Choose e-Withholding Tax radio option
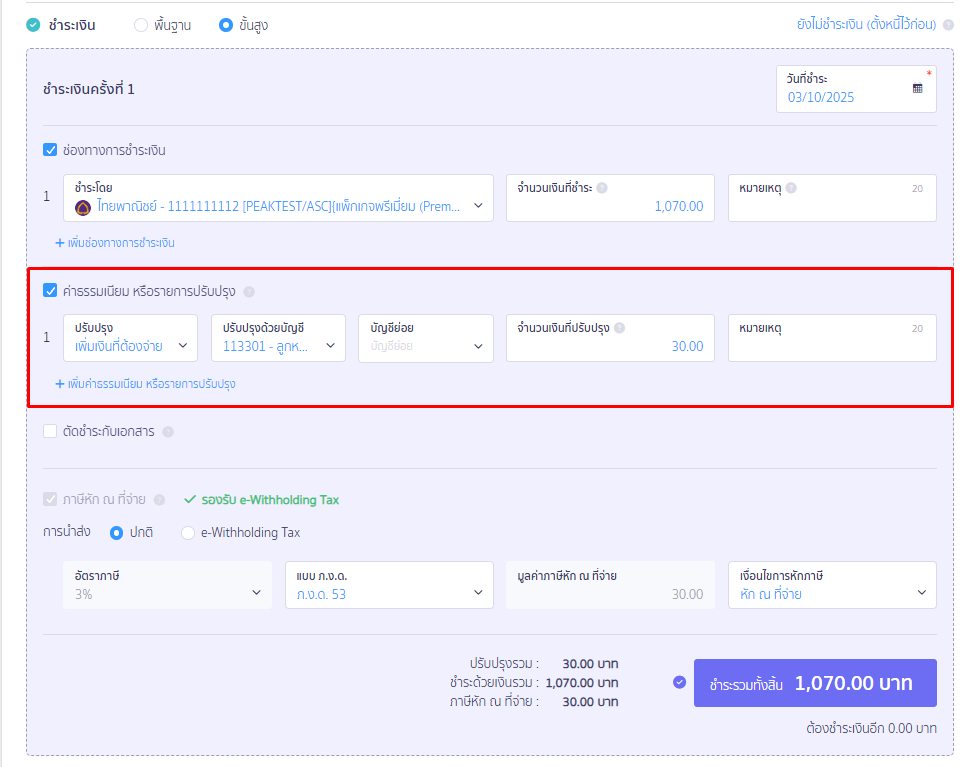970x767 pixels. coord(188,533)
